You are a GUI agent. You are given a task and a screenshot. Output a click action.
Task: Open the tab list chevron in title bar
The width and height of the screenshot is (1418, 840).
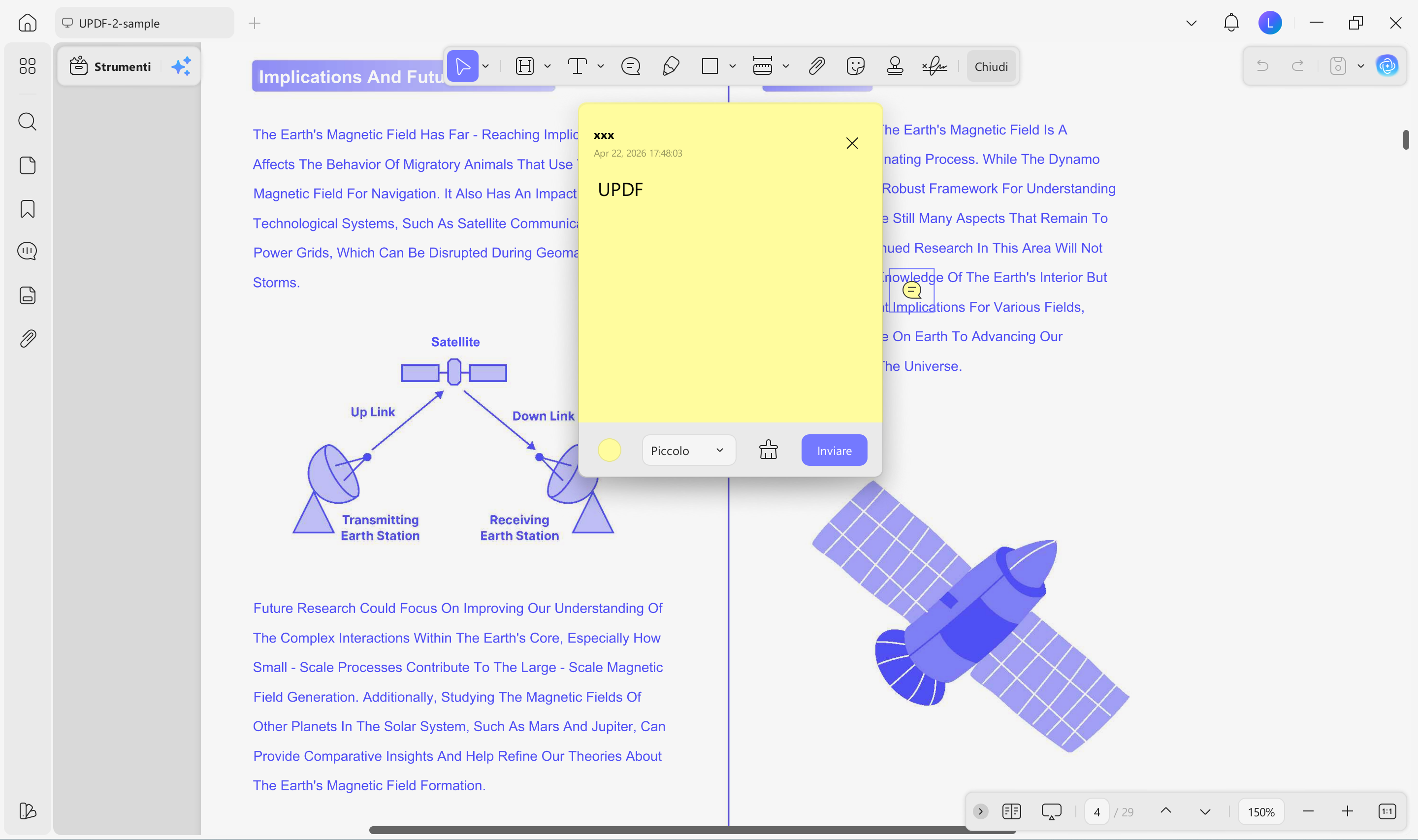[x=1191, y=23]
